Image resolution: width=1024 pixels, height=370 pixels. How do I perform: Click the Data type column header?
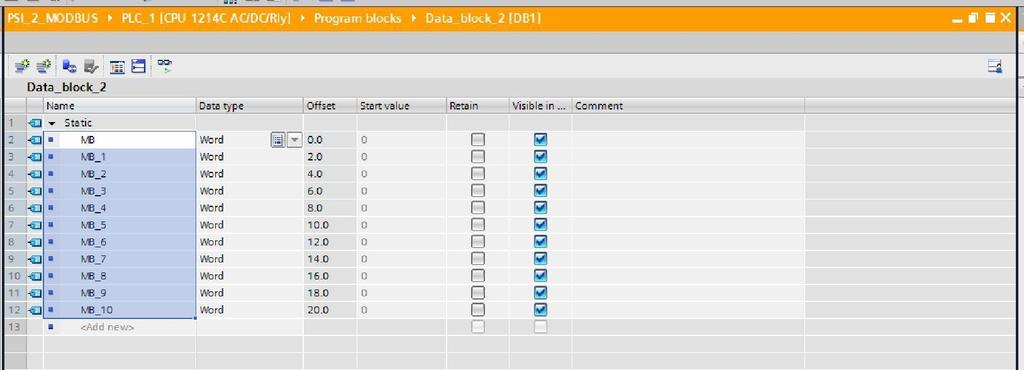point(249,106)
